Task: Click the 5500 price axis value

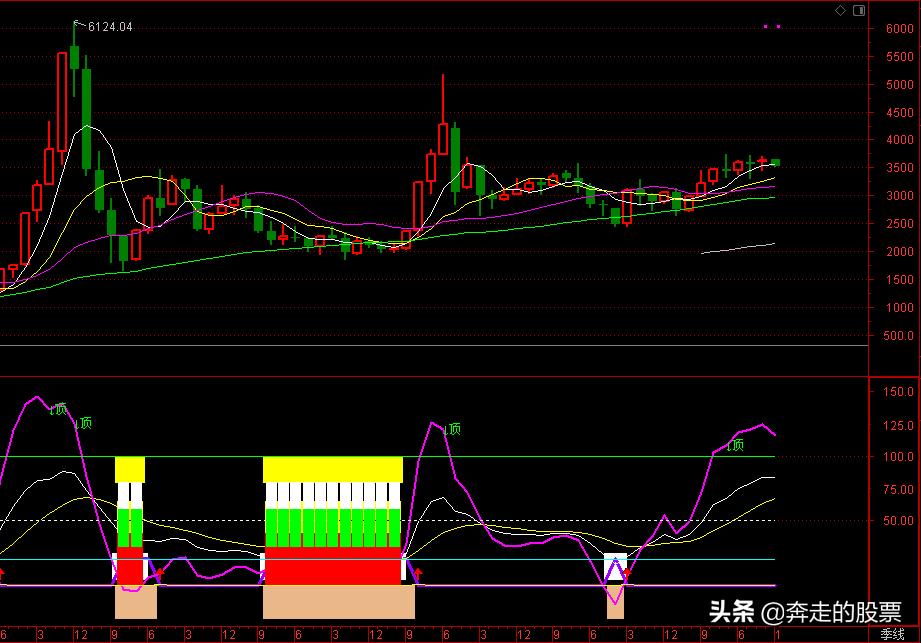Action: tap(899, 57)
